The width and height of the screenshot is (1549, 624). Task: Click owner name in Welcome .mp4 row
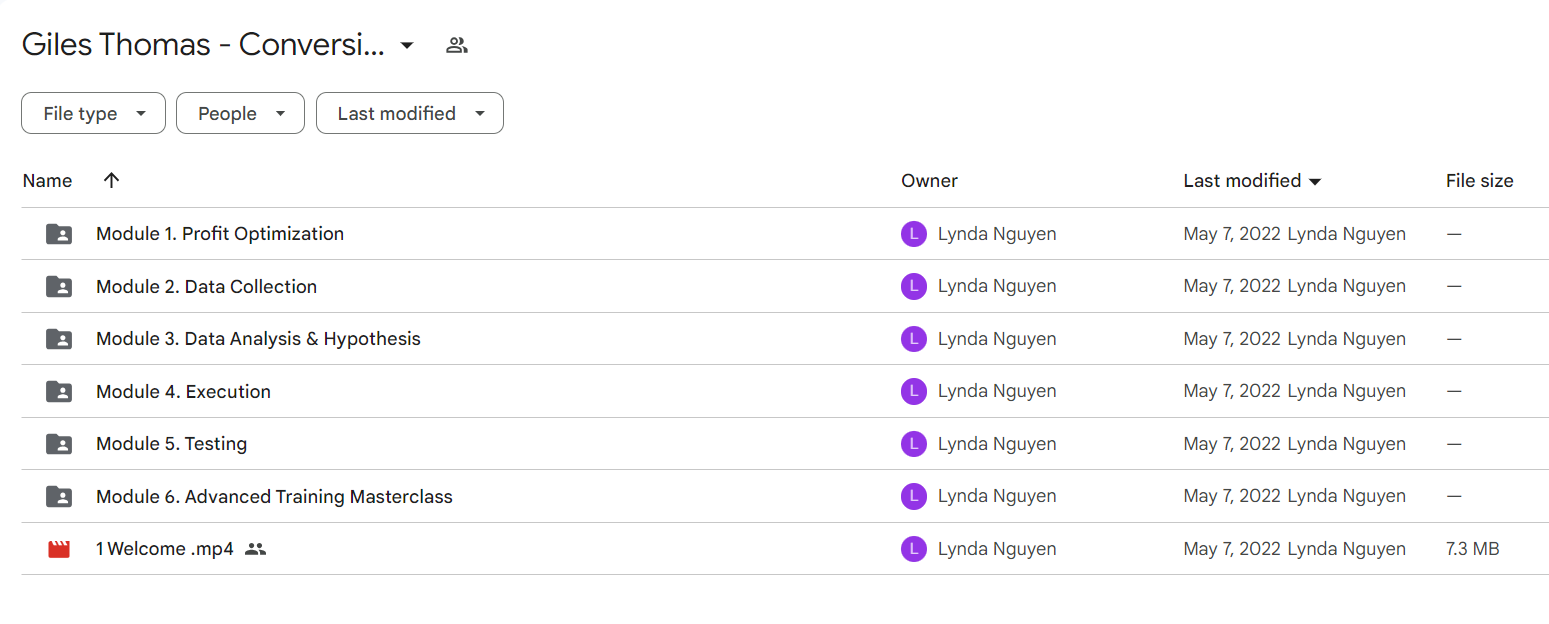(997, 549)
